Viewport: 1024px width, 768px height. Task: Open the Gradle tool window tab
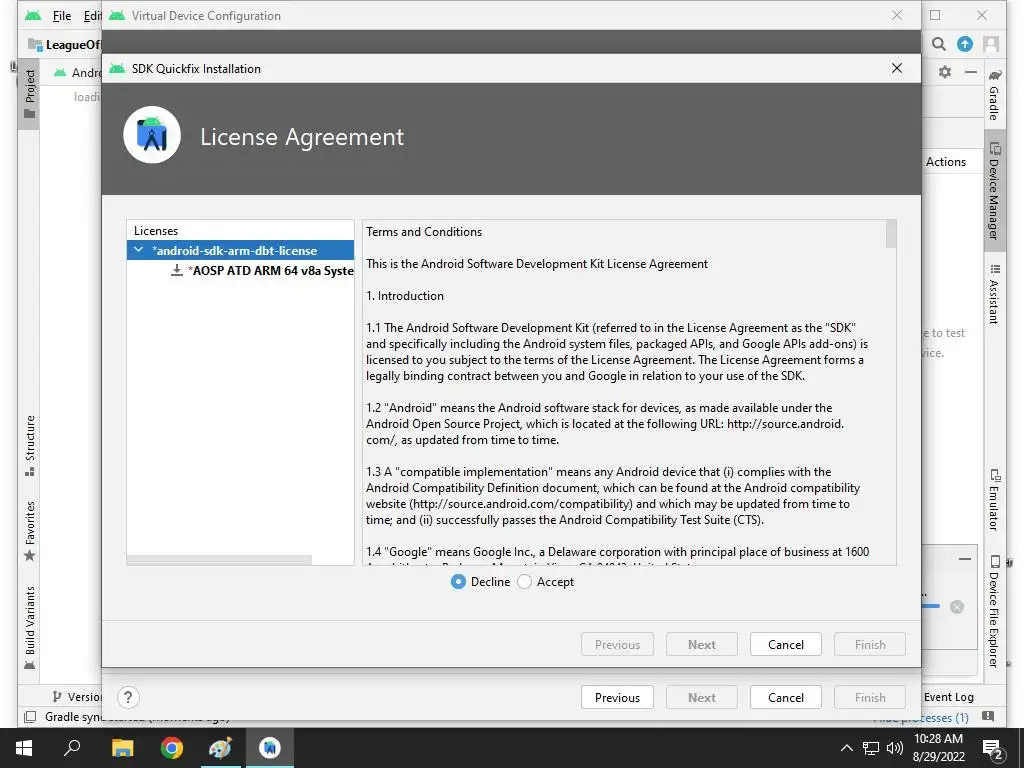tap(994, 95)
